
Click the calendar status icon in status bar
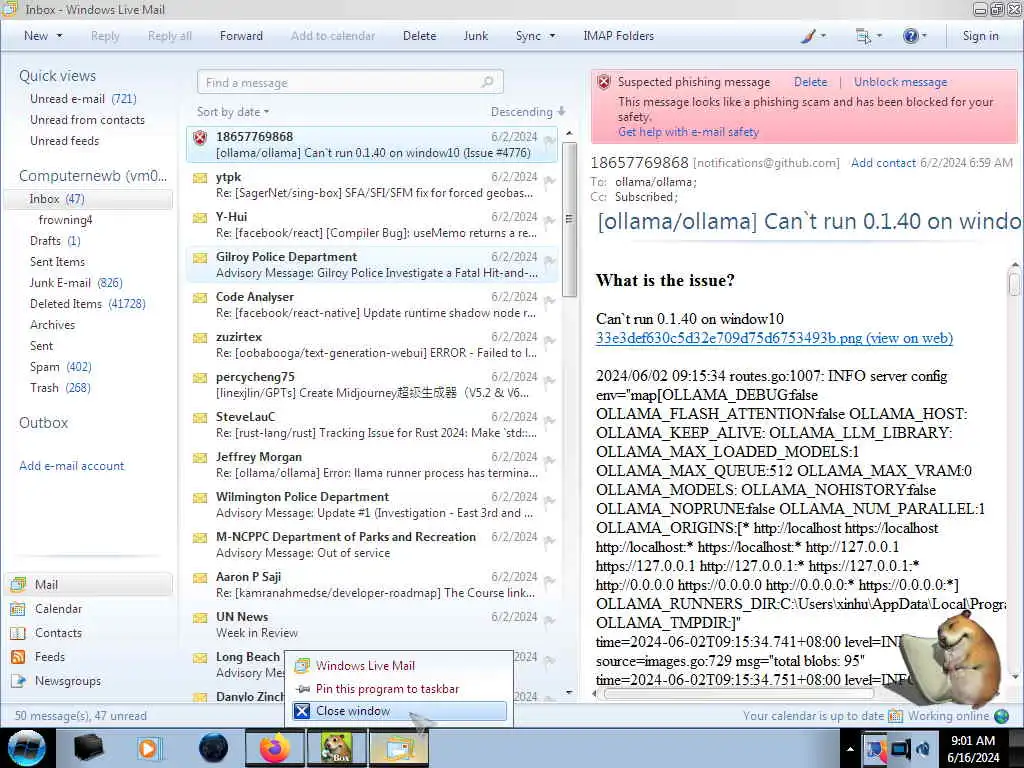895,716
